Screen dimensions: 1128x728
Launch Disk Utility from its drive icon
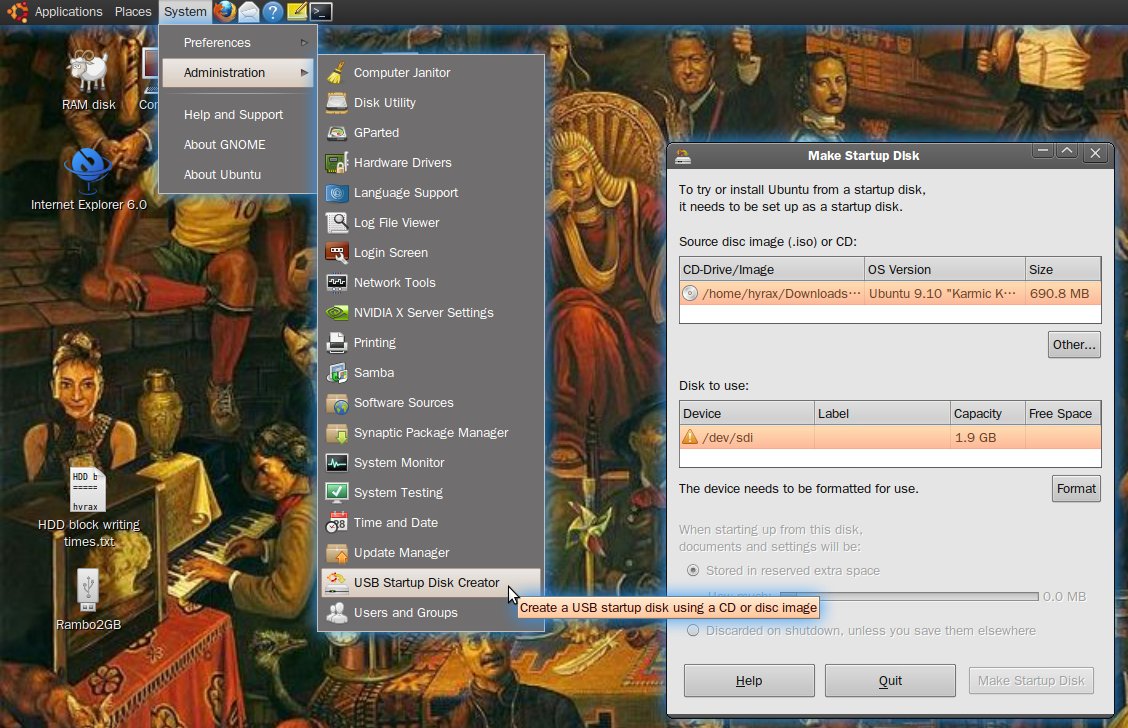pyautogui.click(x=336, y=103)
